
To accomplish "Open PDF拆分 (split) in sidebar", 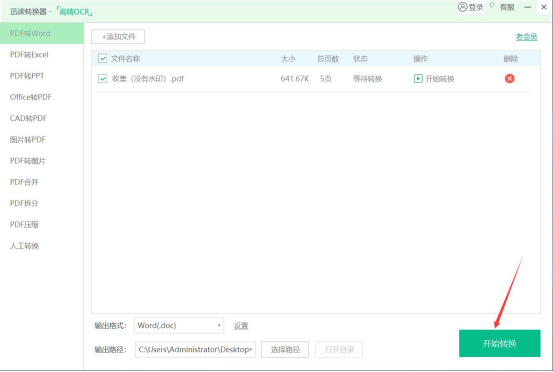I will click(42, 203).
